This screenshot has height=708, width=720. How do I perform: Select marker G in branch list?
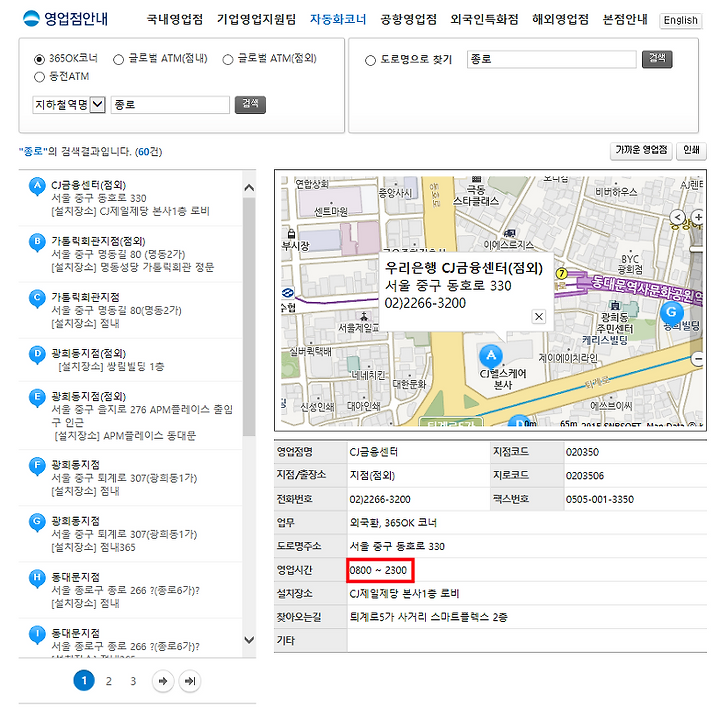coord(37,522)
